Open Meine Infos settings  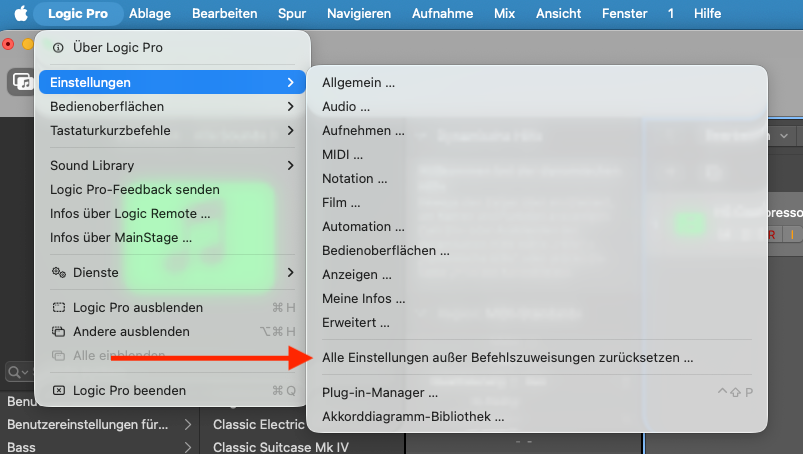537,299
